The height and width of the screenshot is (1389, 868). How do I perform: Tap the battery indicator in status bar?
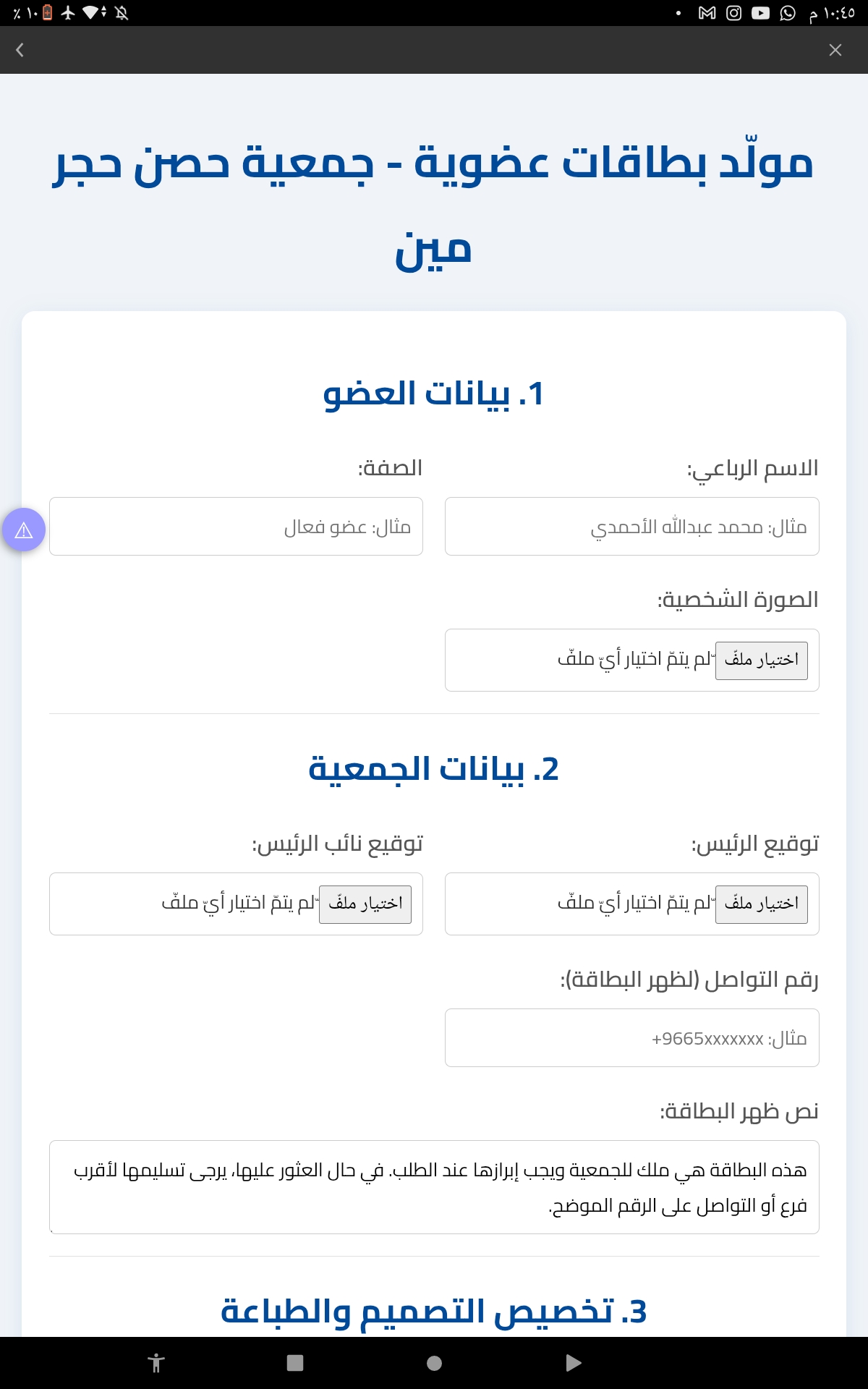48,13
